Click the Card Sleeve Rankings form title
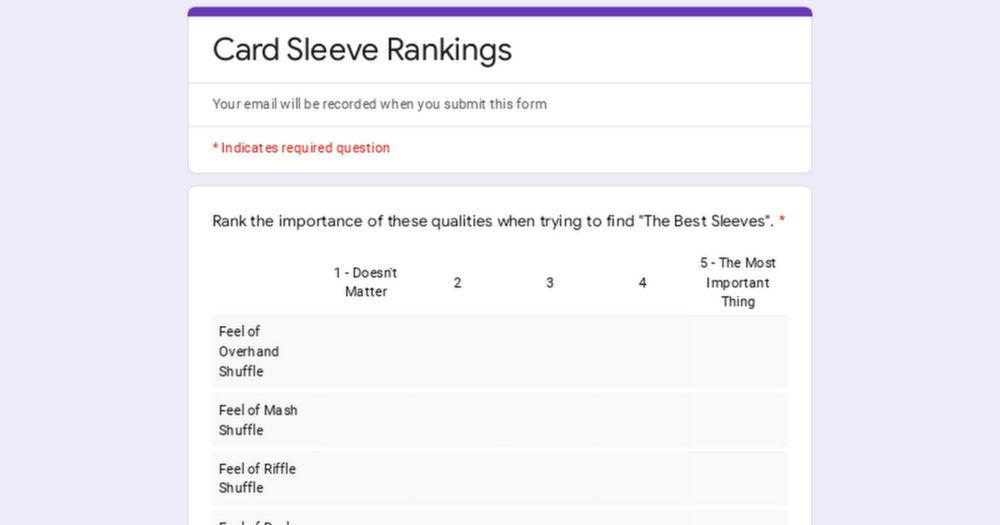Viewport: 1000px width, 525px height. point(362,50)
